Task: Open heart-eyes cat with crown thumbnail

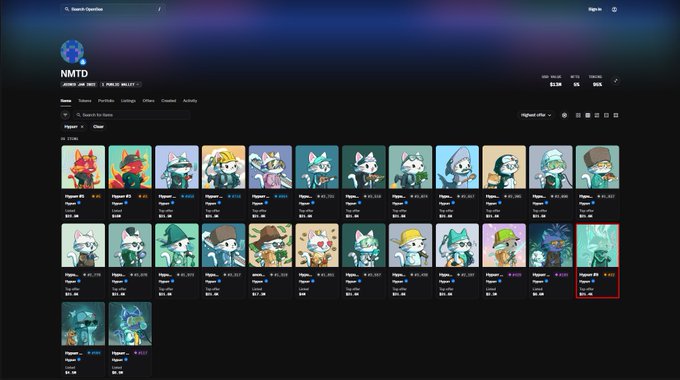Action: (x=317, y=246)
